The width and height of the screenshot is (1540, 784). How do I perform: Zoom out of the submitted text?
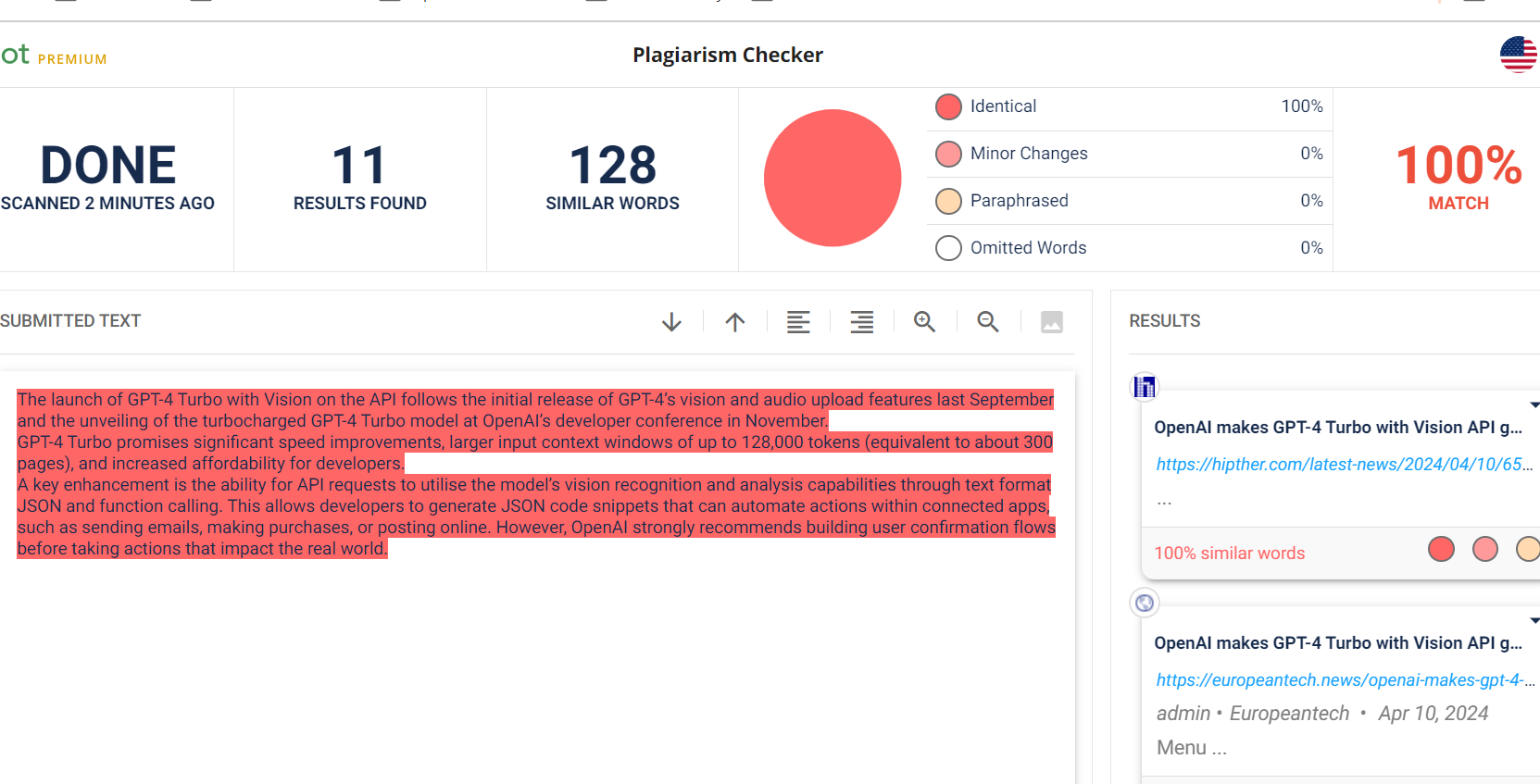click(988, 321)
